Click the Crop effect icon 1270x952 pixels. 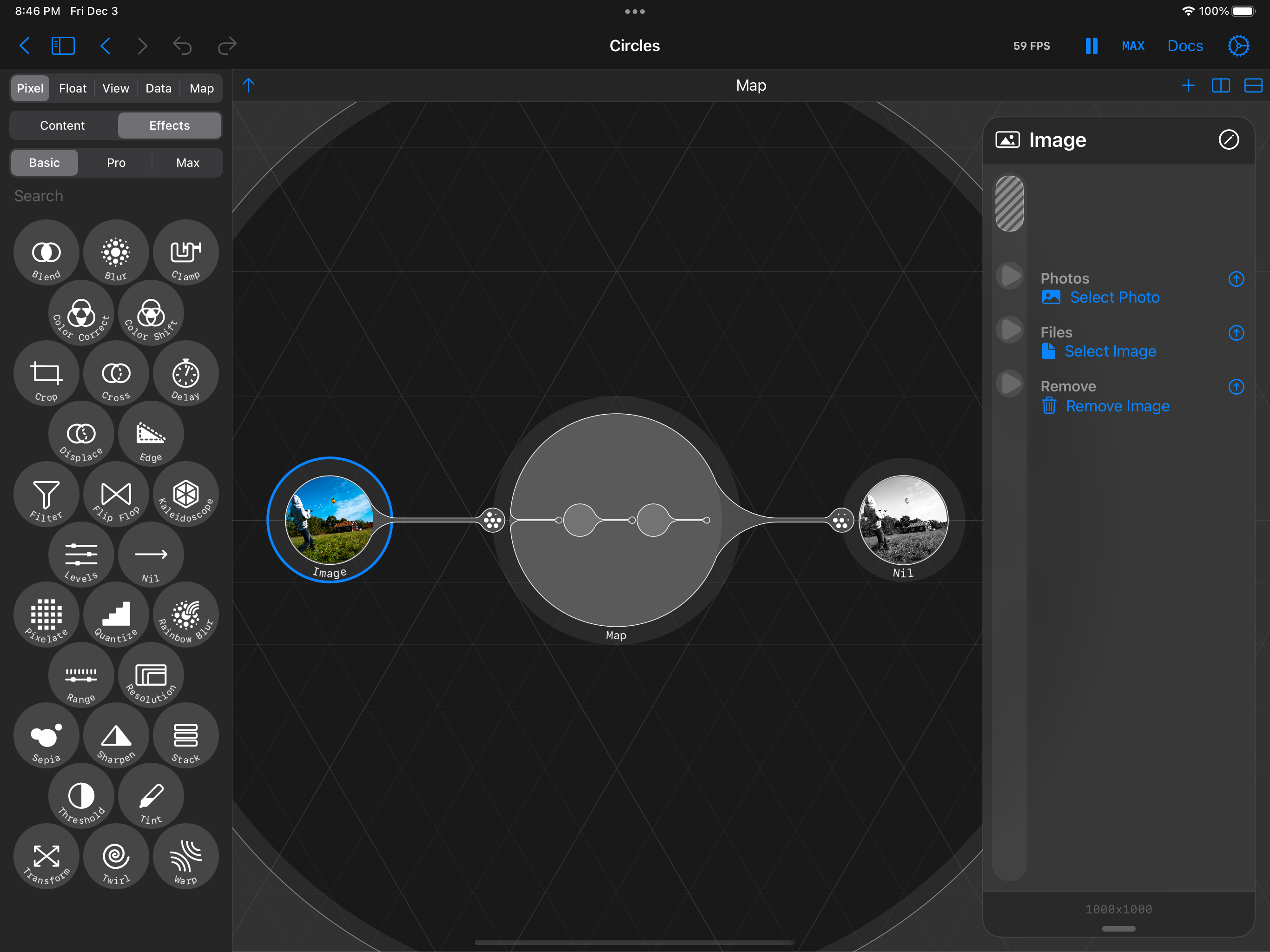coord(46,374)
